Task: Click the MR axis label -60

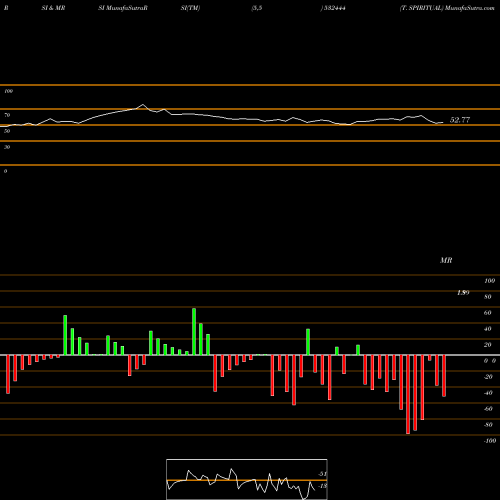Action: (488, 409)
